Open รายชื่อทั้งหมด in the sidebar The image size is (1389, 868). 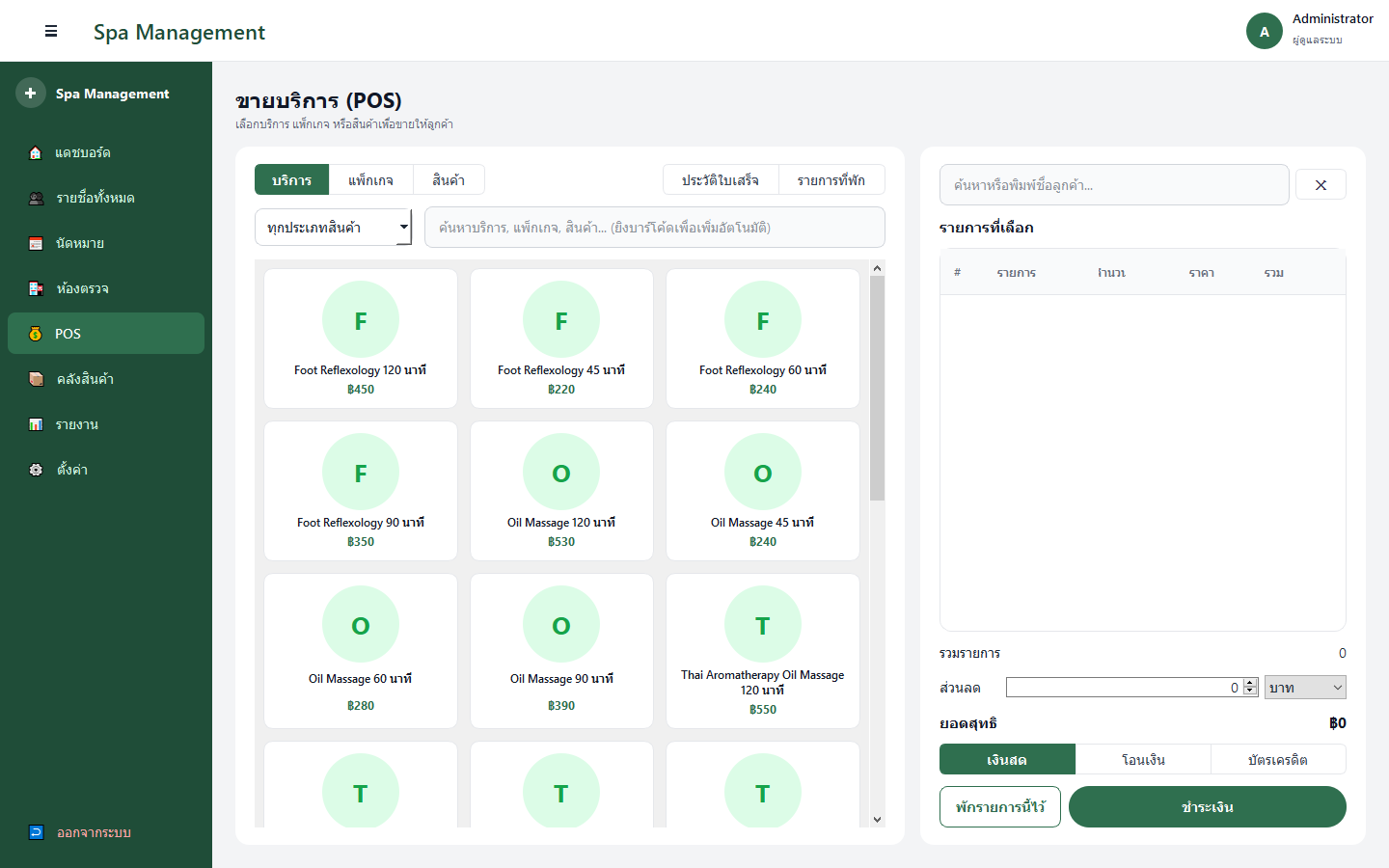(106, 198)
